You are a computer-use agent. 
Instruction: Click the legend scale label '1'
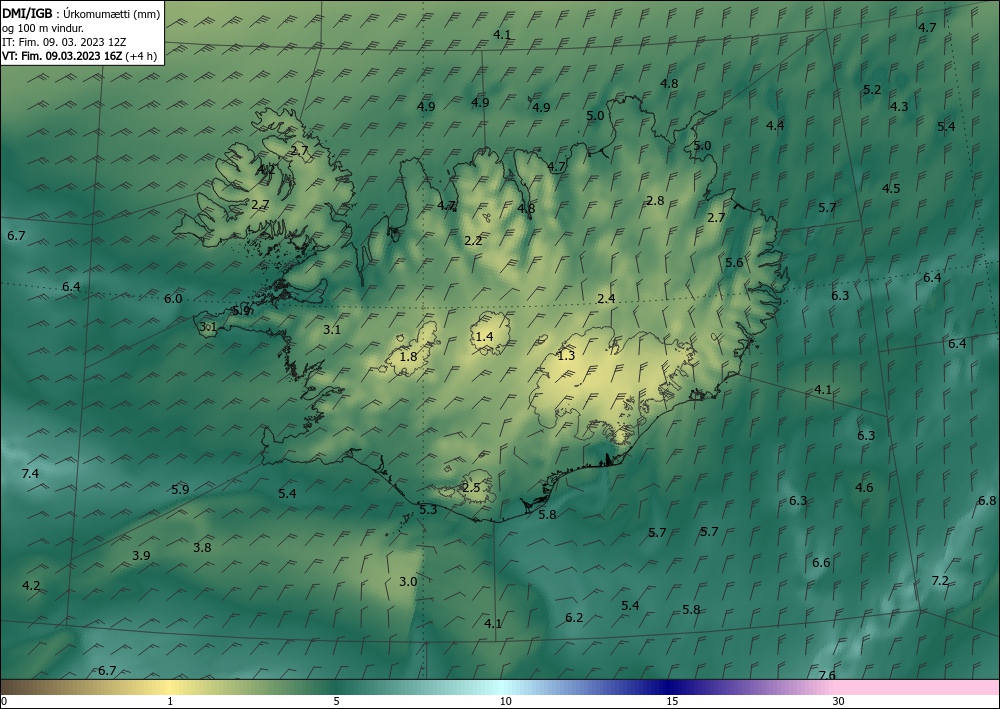170,701
